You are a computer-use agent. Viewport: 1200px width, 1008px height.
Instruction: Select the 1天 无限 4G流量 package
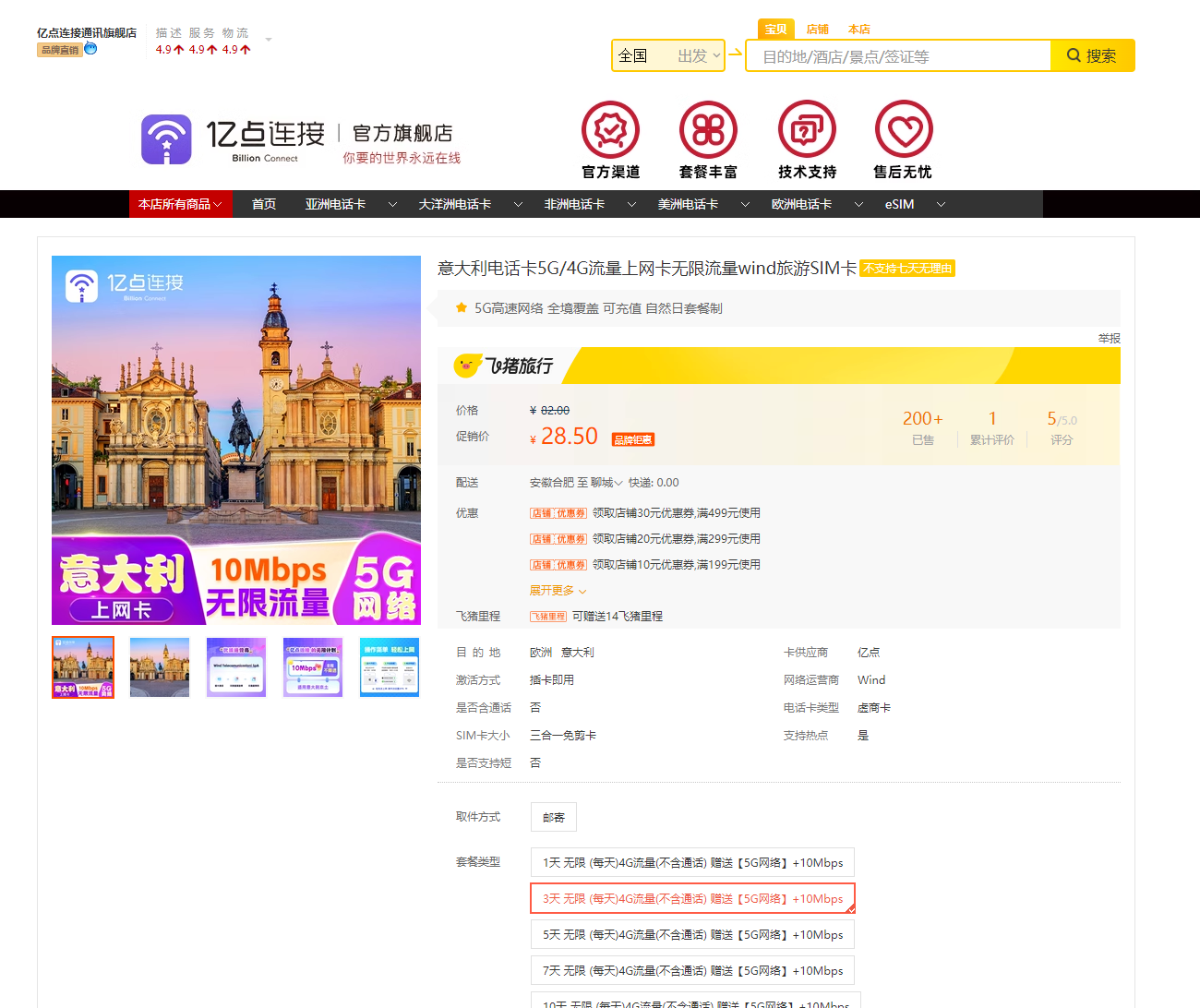click(692, 862)
